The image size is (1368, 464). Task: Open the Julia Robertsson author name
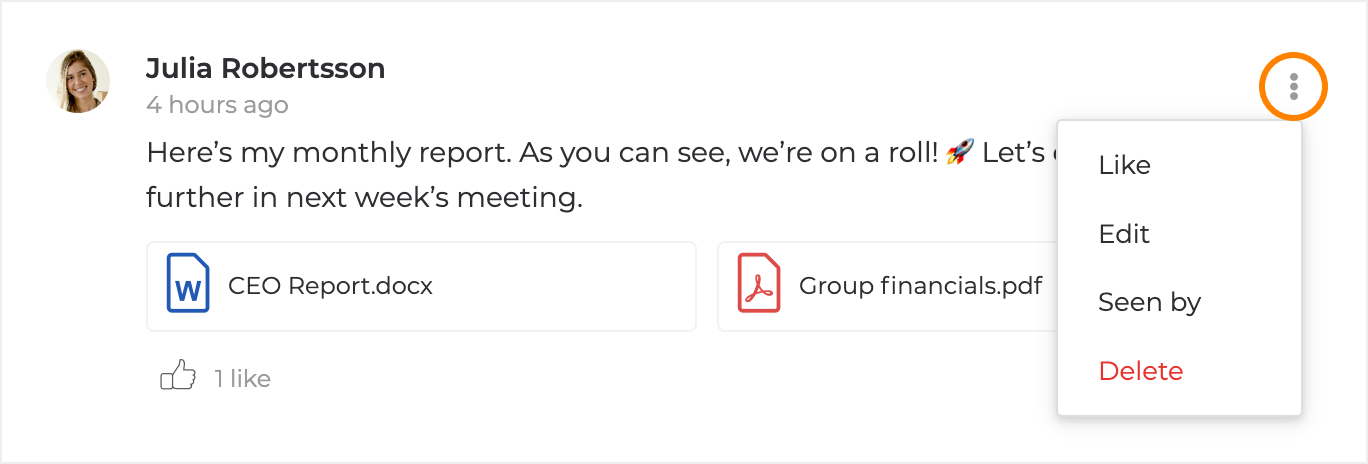click(x=265, y=69)
